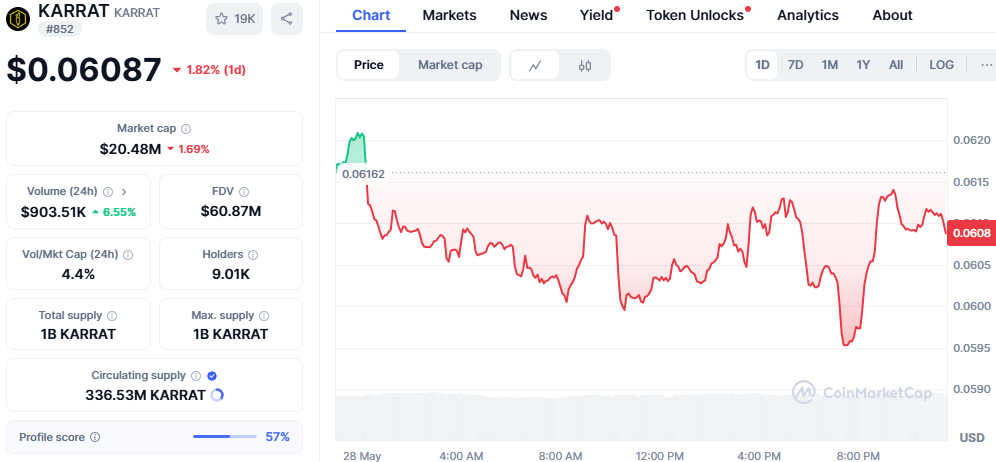Open the Token Unlocks tab
The image size is (996, 462).
(x=695, y=15)
